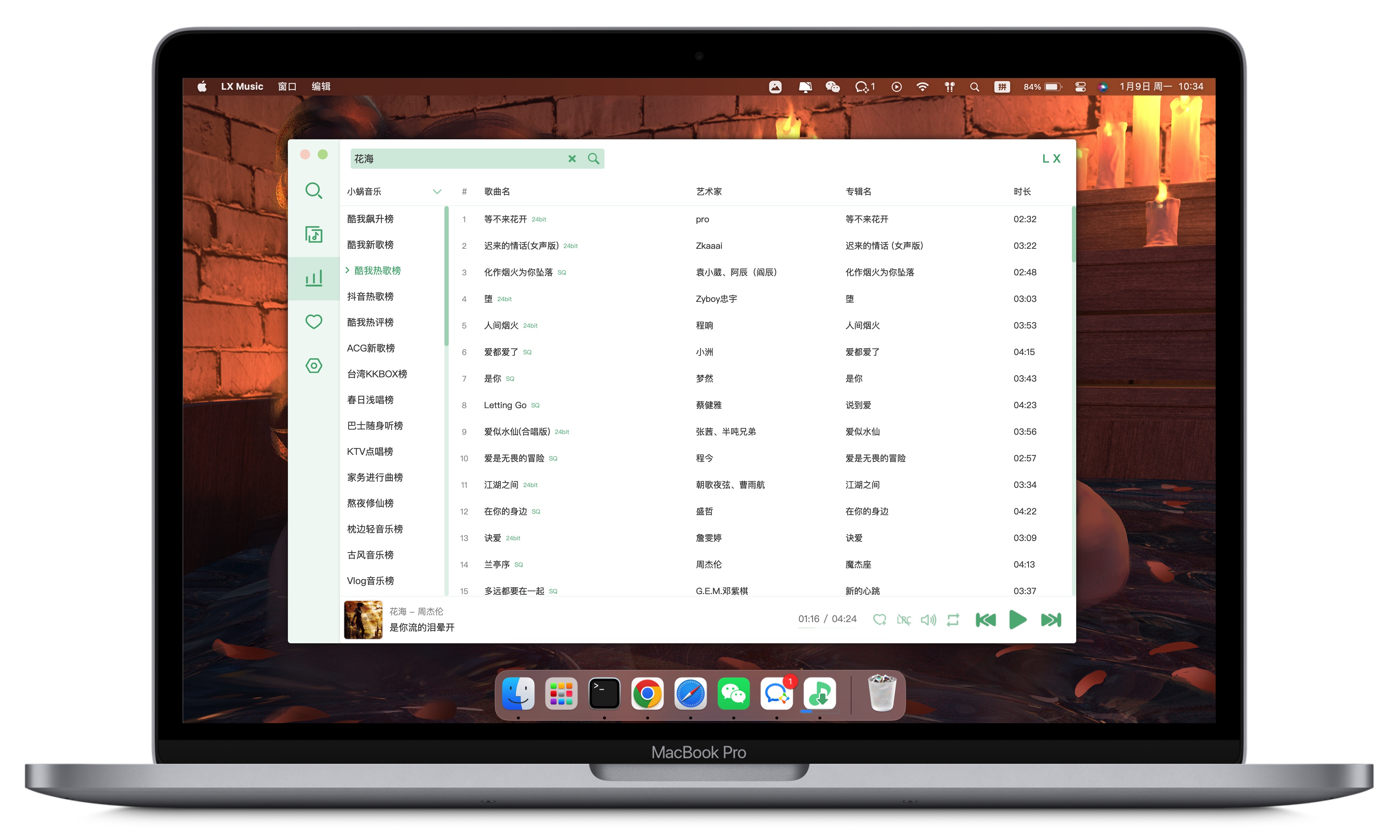Toggle the repeat play mode
The height and width of the screenshot is (840, 1400).
[953, 620]
